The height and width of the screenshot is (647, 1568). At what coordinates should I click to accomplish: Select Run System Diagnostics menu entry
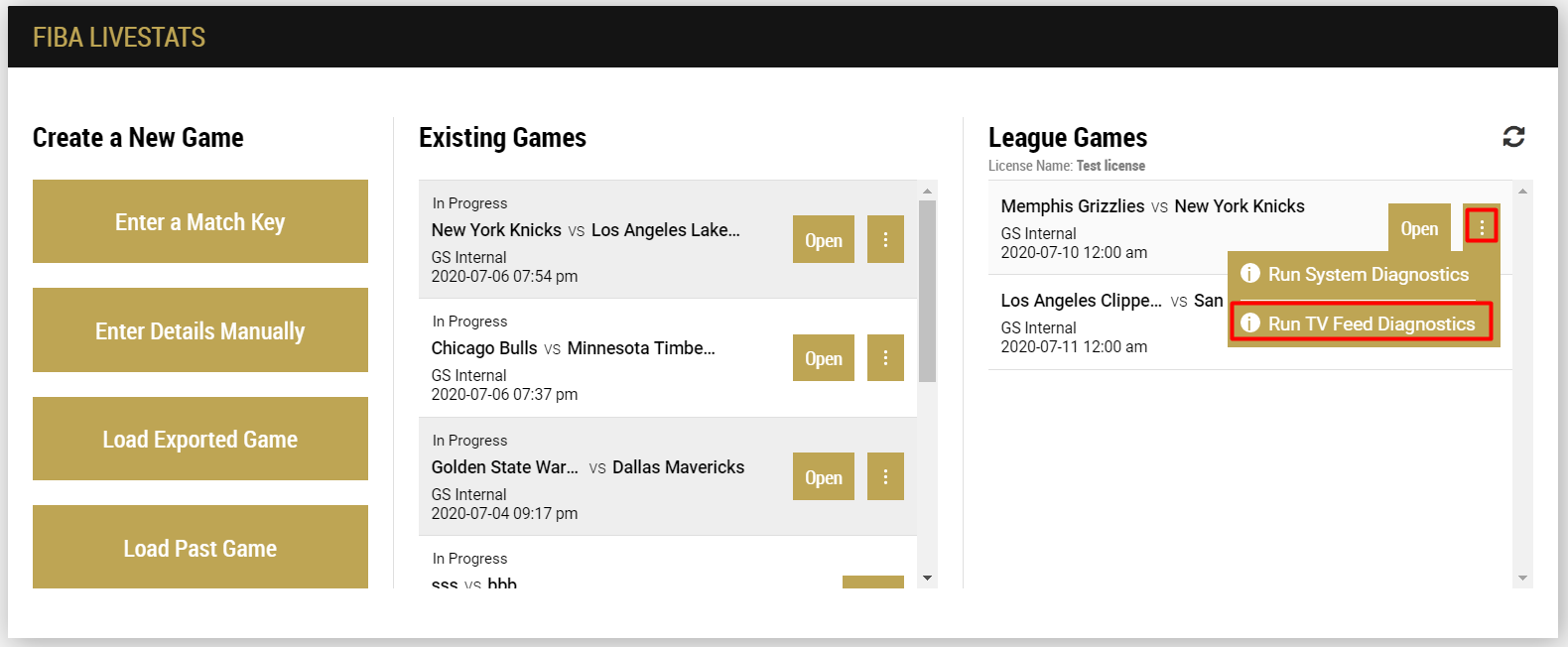[1368, 275]
